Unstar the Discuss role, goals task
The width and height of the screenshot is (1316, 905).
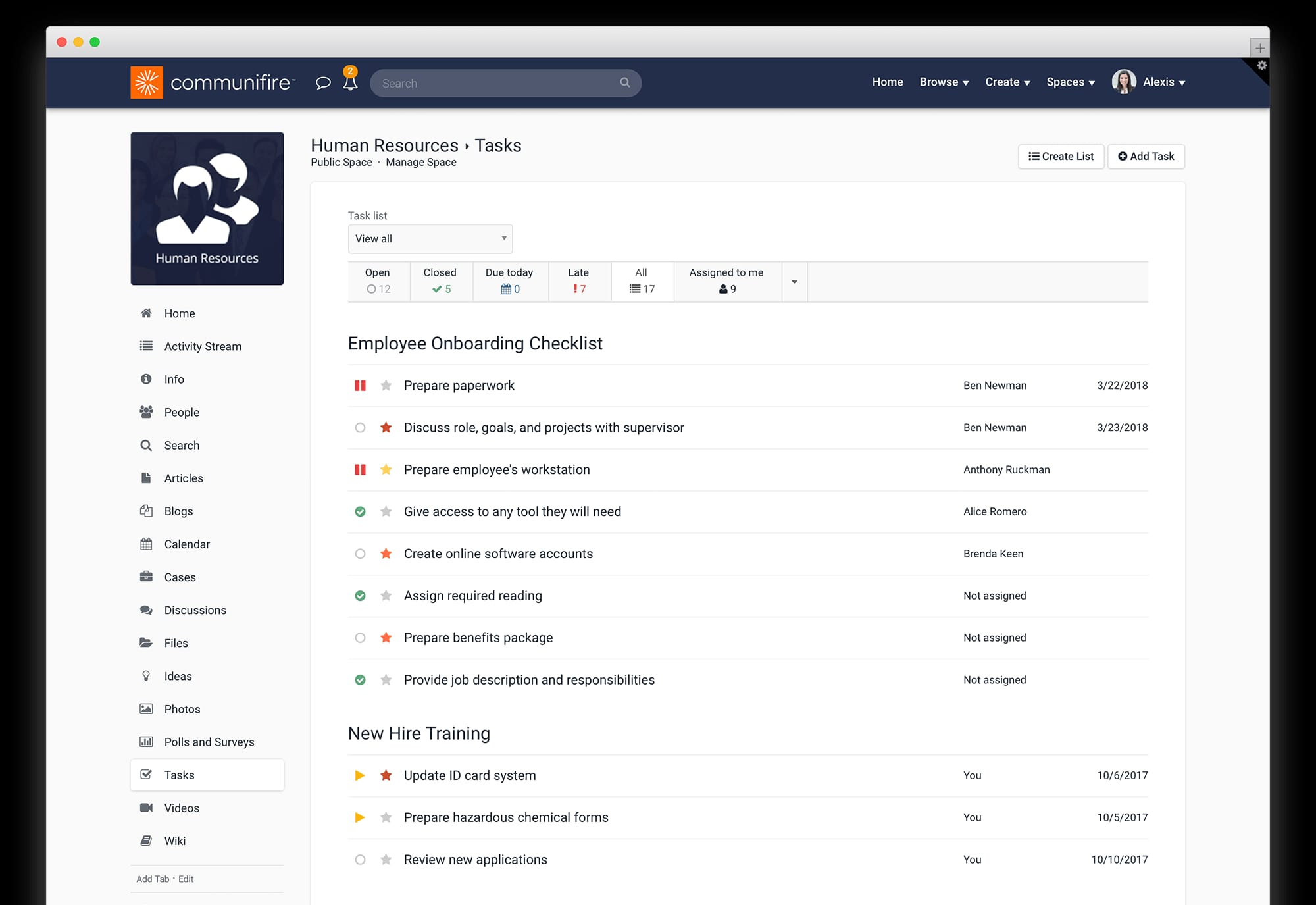point(386,427)
